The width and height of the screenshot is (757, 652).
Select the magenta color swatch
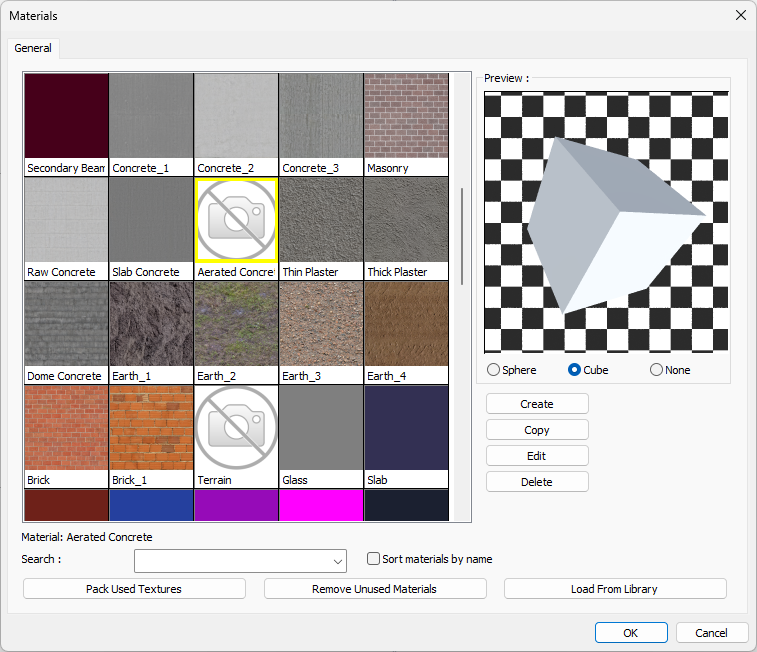tap(321, 505)
